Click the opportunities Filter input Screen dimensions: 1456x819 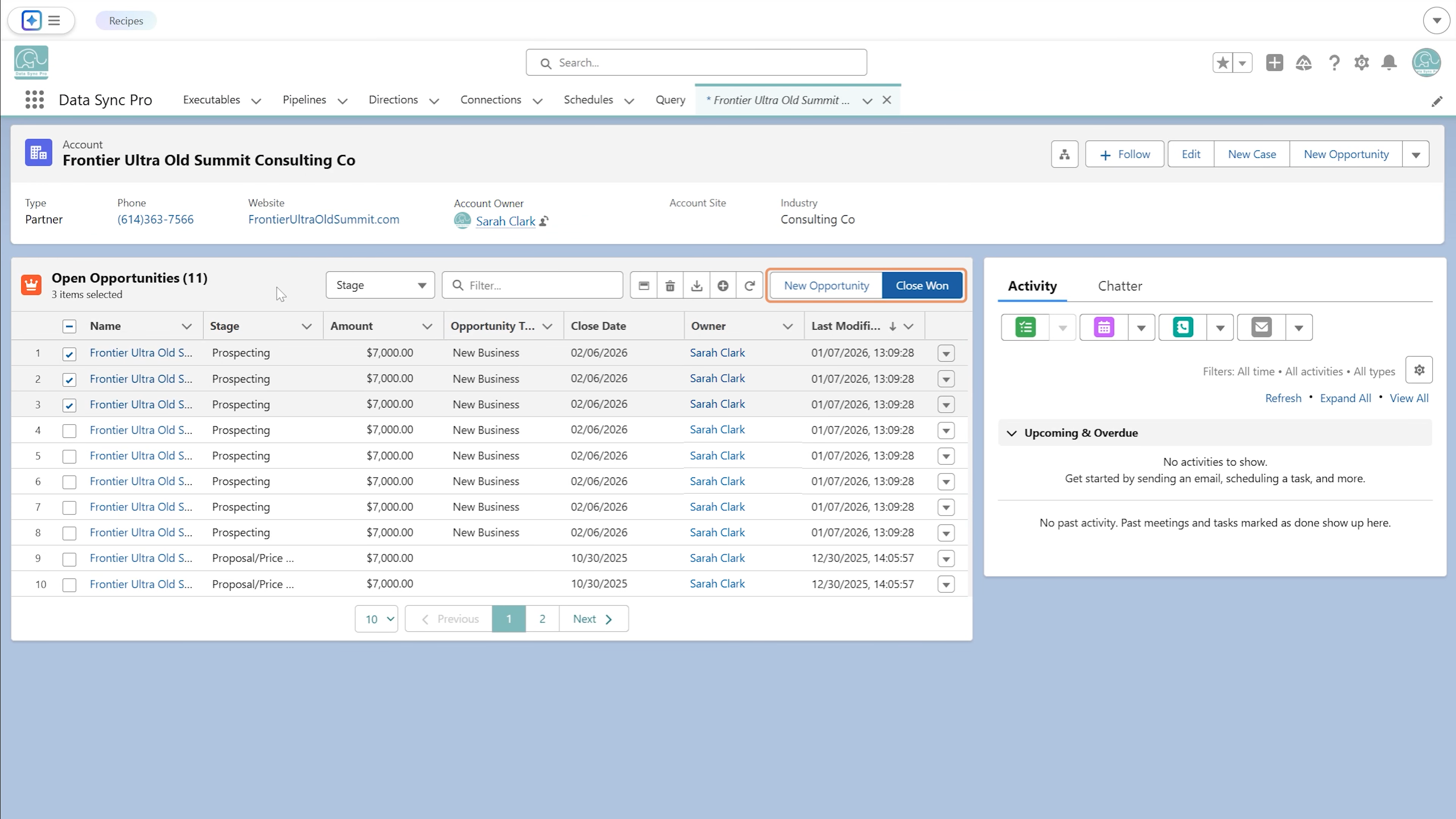tap(532, 286)
